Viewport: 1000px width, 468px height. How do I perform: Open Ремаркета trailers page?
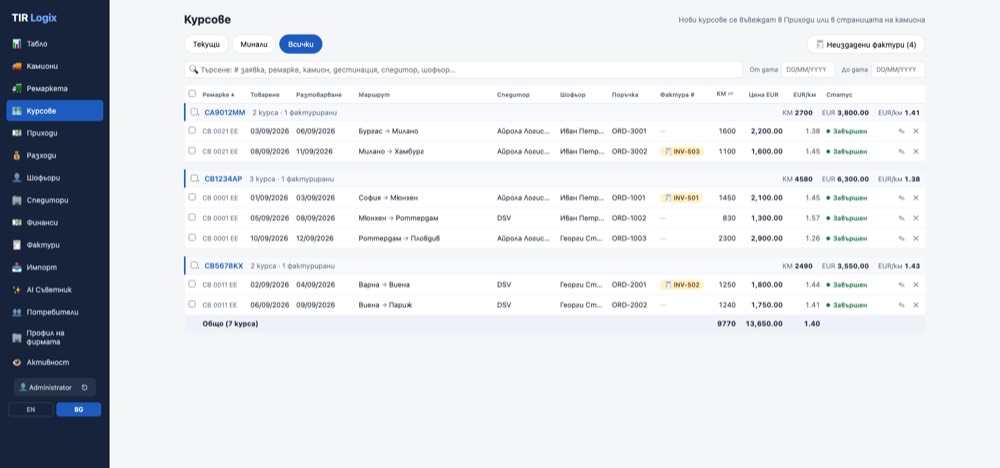coord(55,89)
